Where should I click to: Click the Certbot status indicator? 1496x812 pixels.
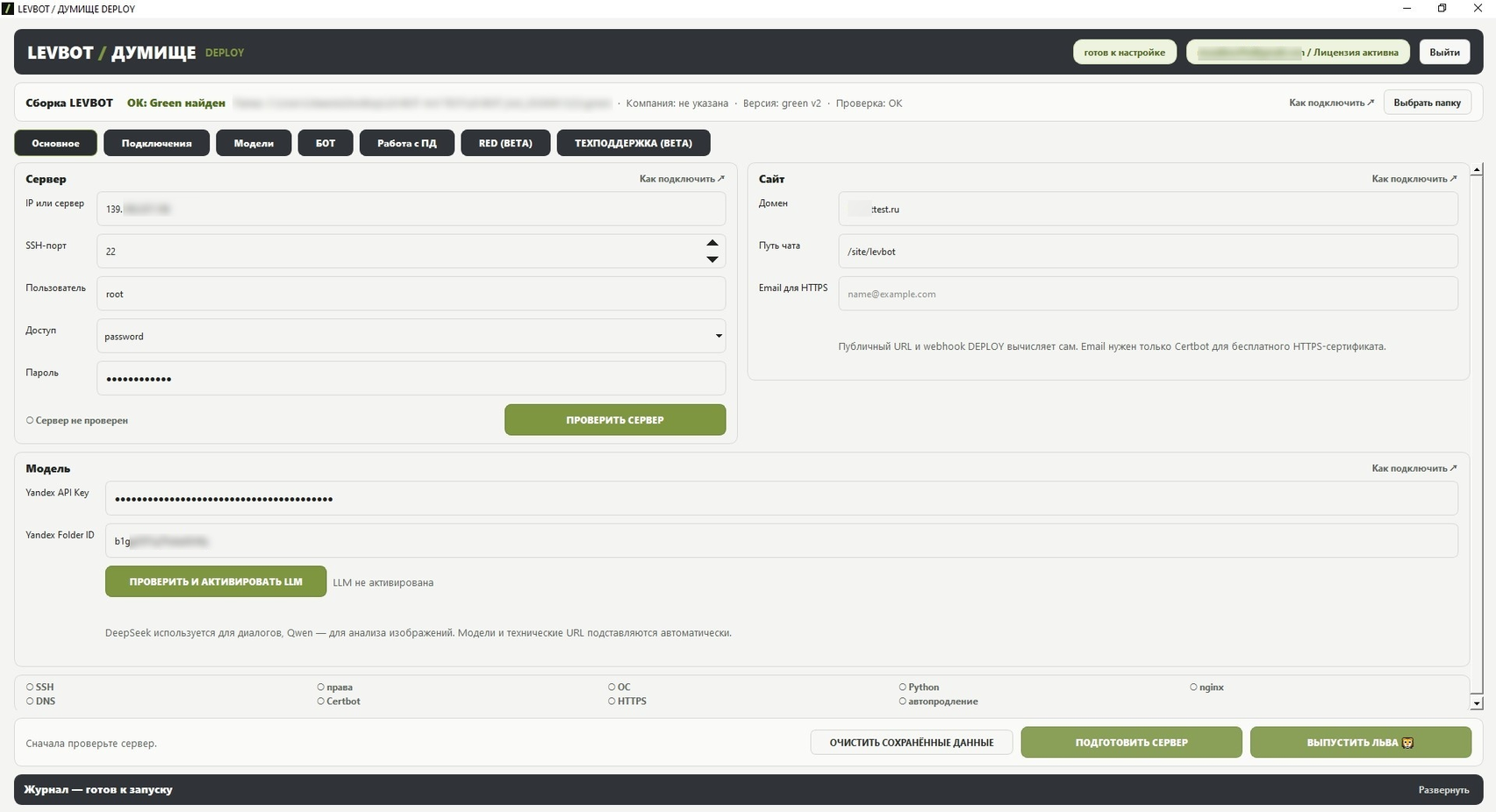coord(339,702)
